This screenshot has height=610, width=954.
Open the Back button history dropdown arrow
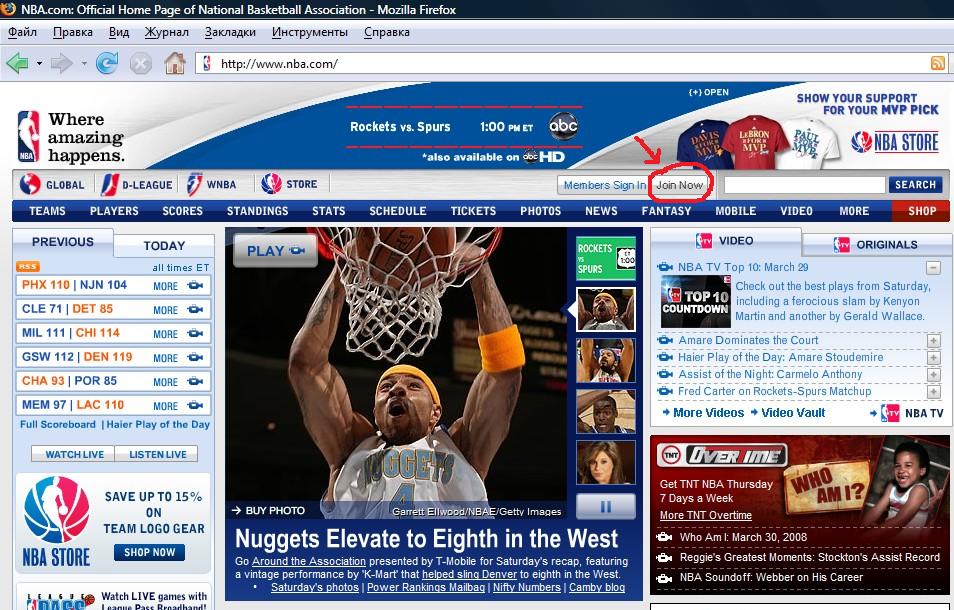point(40,63)
